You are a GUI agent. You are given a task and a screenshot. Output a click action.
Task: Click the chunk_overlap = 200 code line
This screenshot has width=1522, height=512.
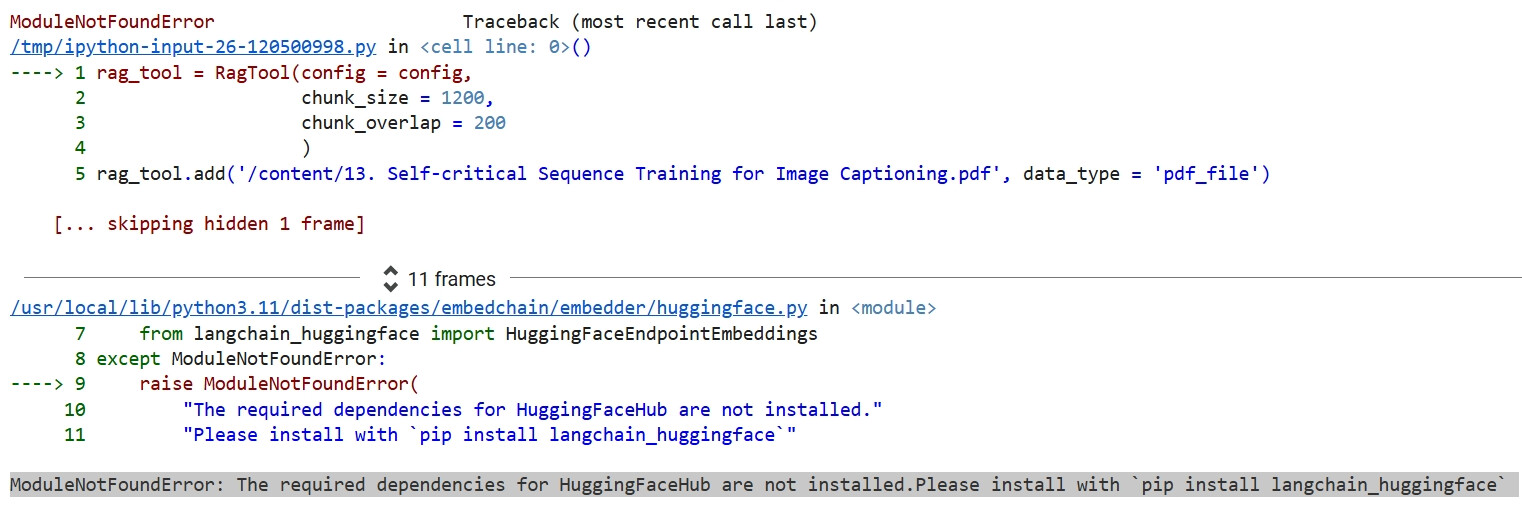click(404, 123)
